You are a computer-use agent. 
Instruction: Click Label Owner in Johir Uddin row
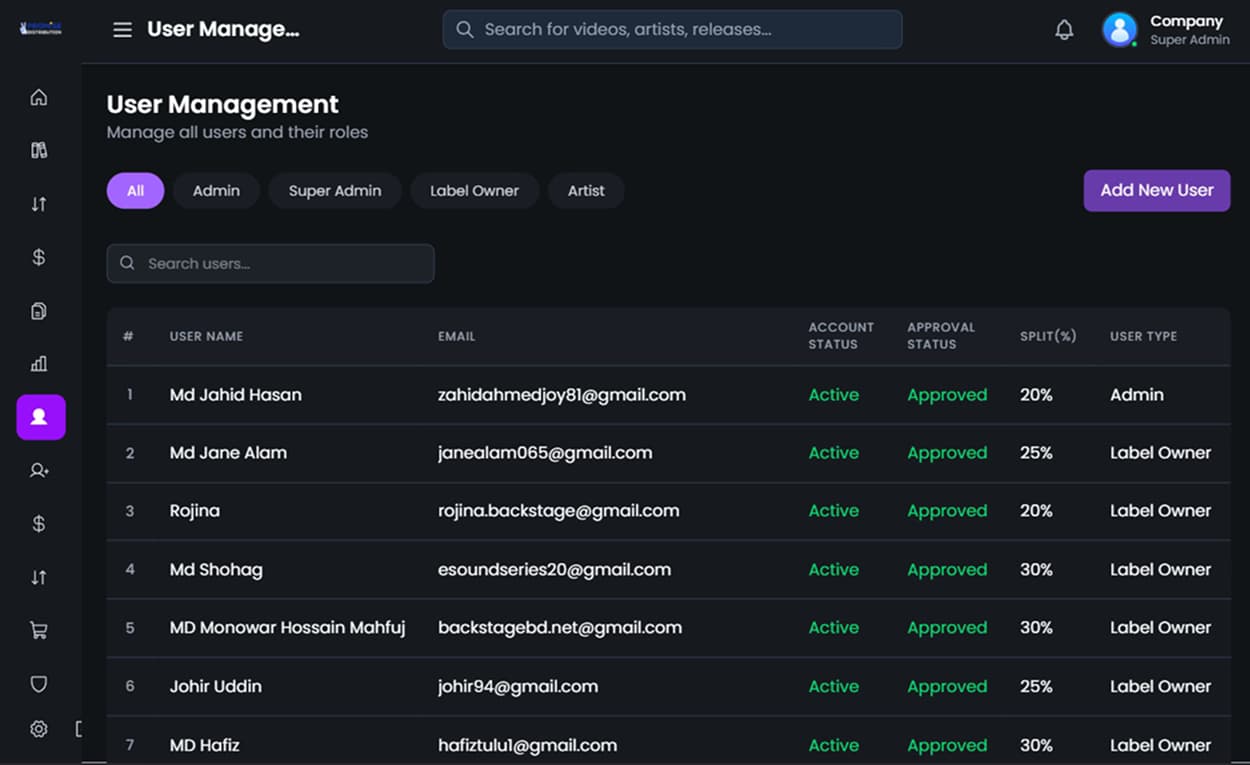[1160, 686]
